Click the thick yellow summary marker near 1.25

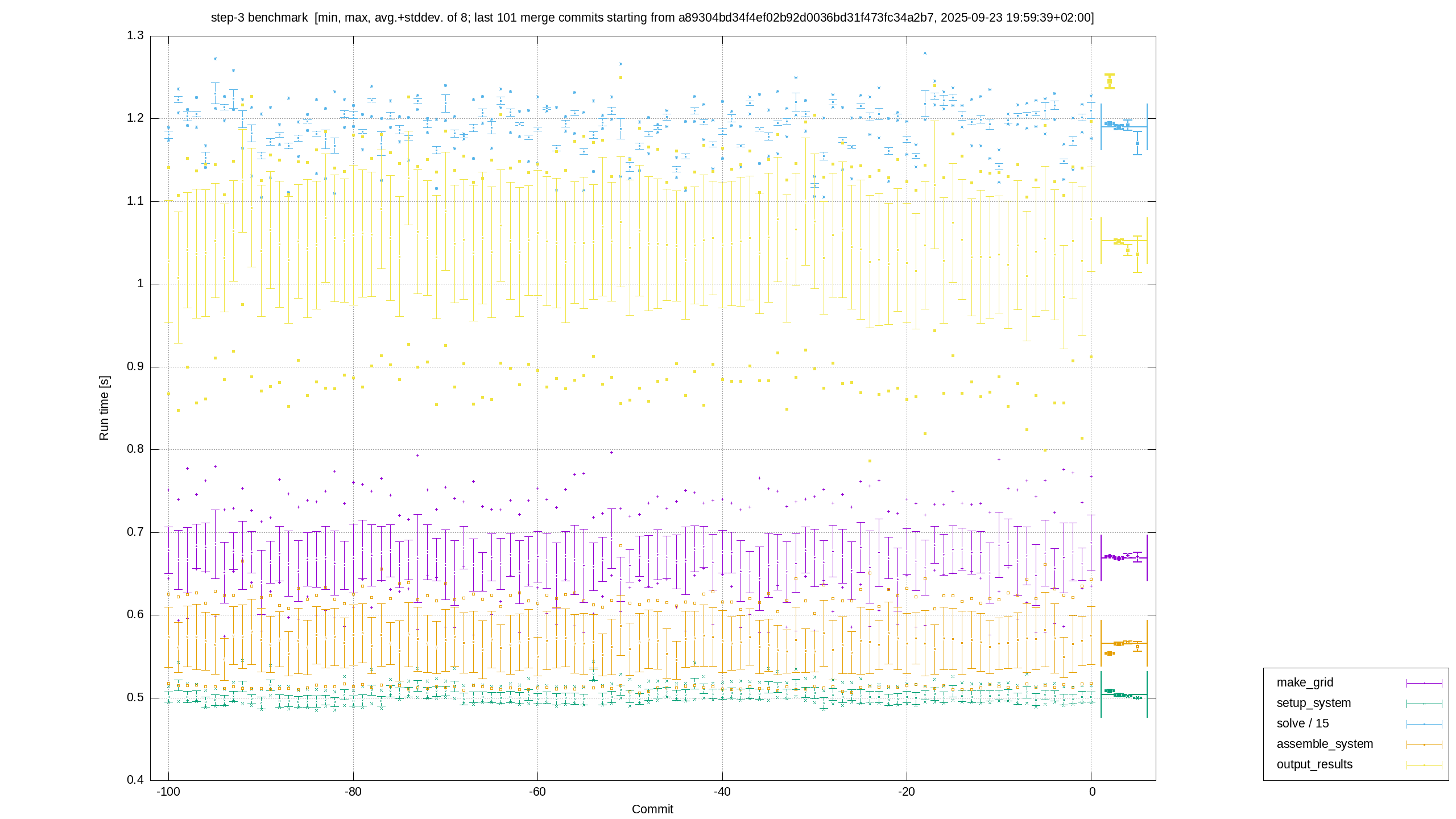(x=1109, y=81)
